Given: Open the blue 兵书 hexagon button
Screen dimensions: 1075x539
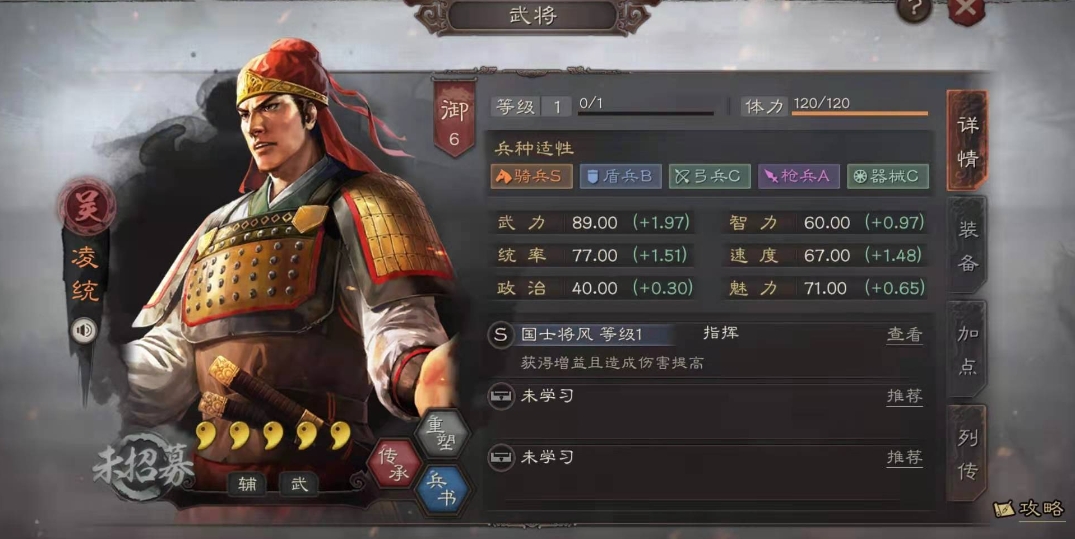Looking at the screenshot, I should point(442,489).
